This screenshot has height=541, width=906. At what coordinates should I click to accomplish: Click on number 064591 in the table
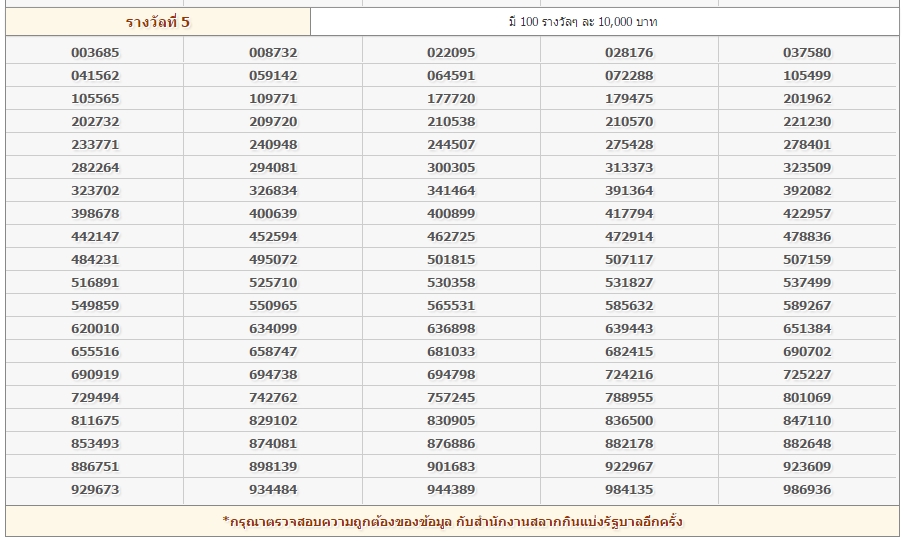click(451, 76)
